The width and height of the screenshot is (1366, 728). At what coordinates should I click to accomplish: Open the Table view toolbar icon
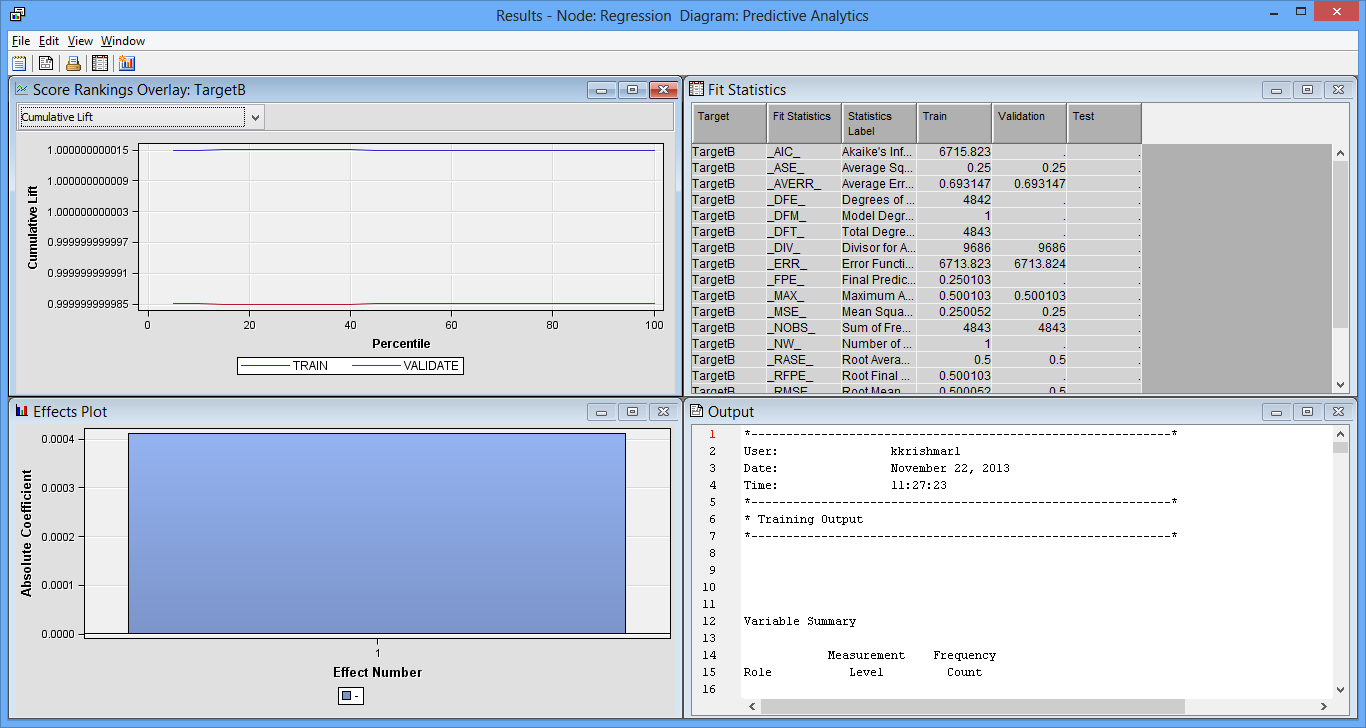tap(100, 62)
